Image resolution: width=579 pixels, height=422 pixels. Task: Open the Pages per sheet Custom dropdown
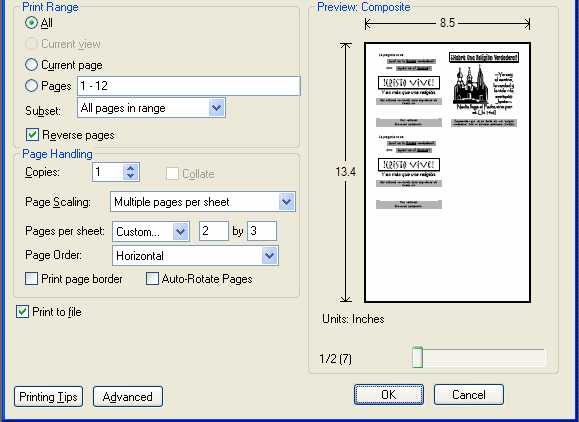tap(151, 231)
